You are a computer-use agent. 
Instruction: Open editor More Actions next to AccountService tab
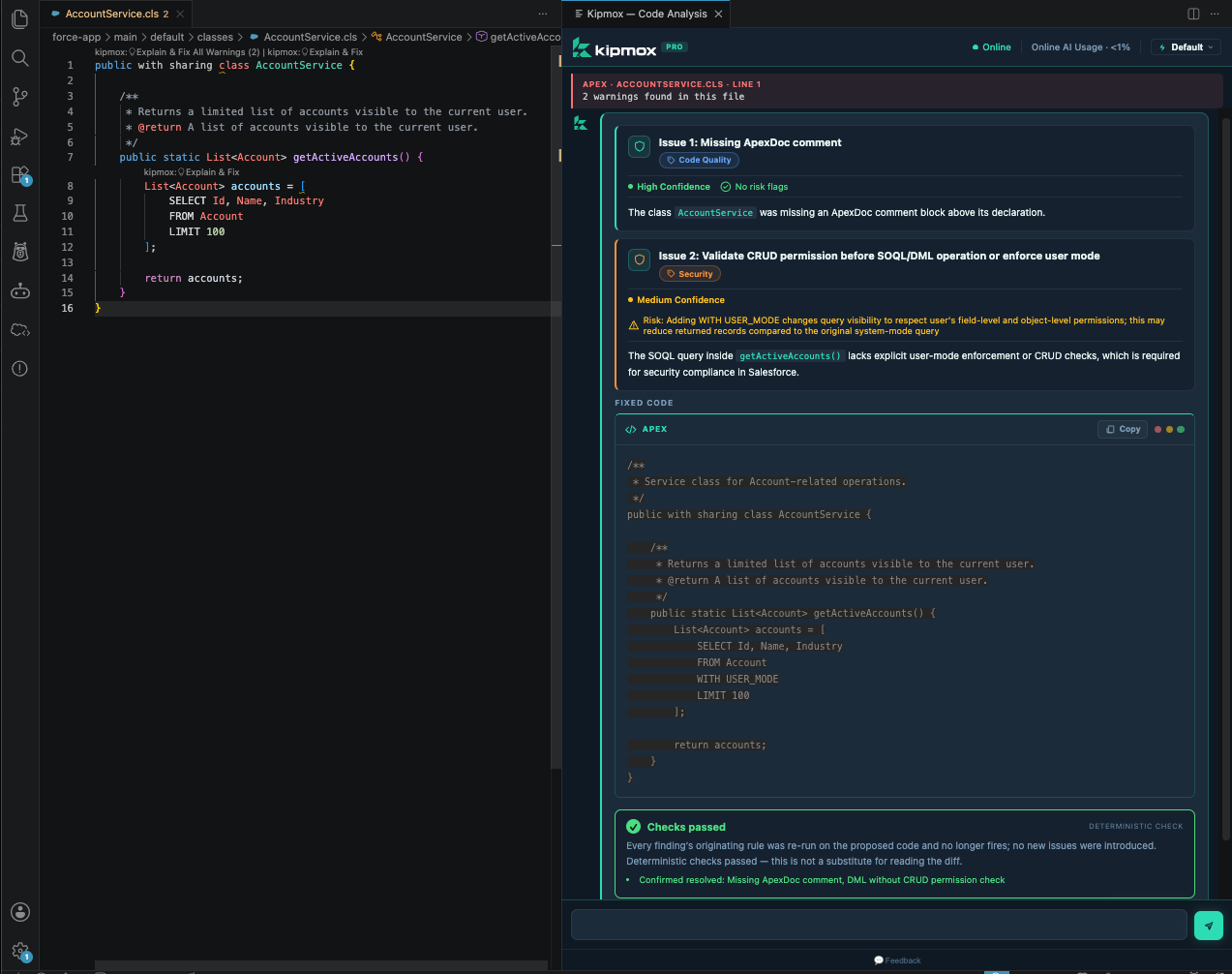click(x=543, y=14)
